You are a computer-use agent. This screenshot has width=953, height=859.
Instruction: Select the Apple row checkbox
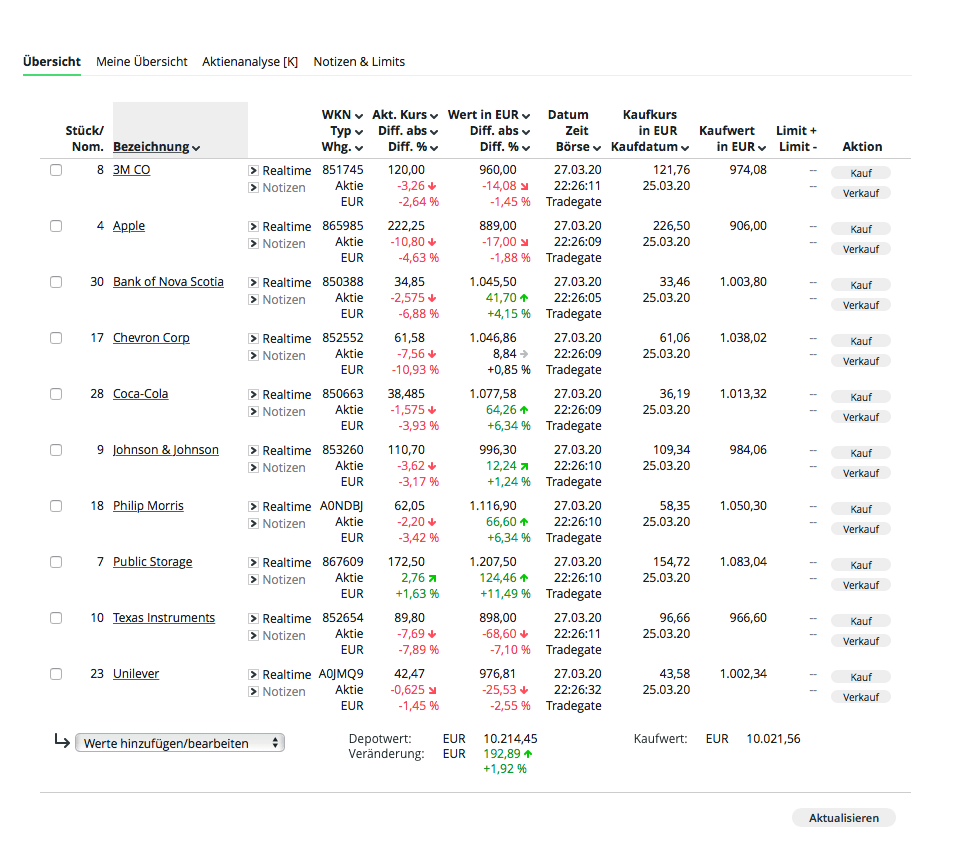(x=56, y=226)
